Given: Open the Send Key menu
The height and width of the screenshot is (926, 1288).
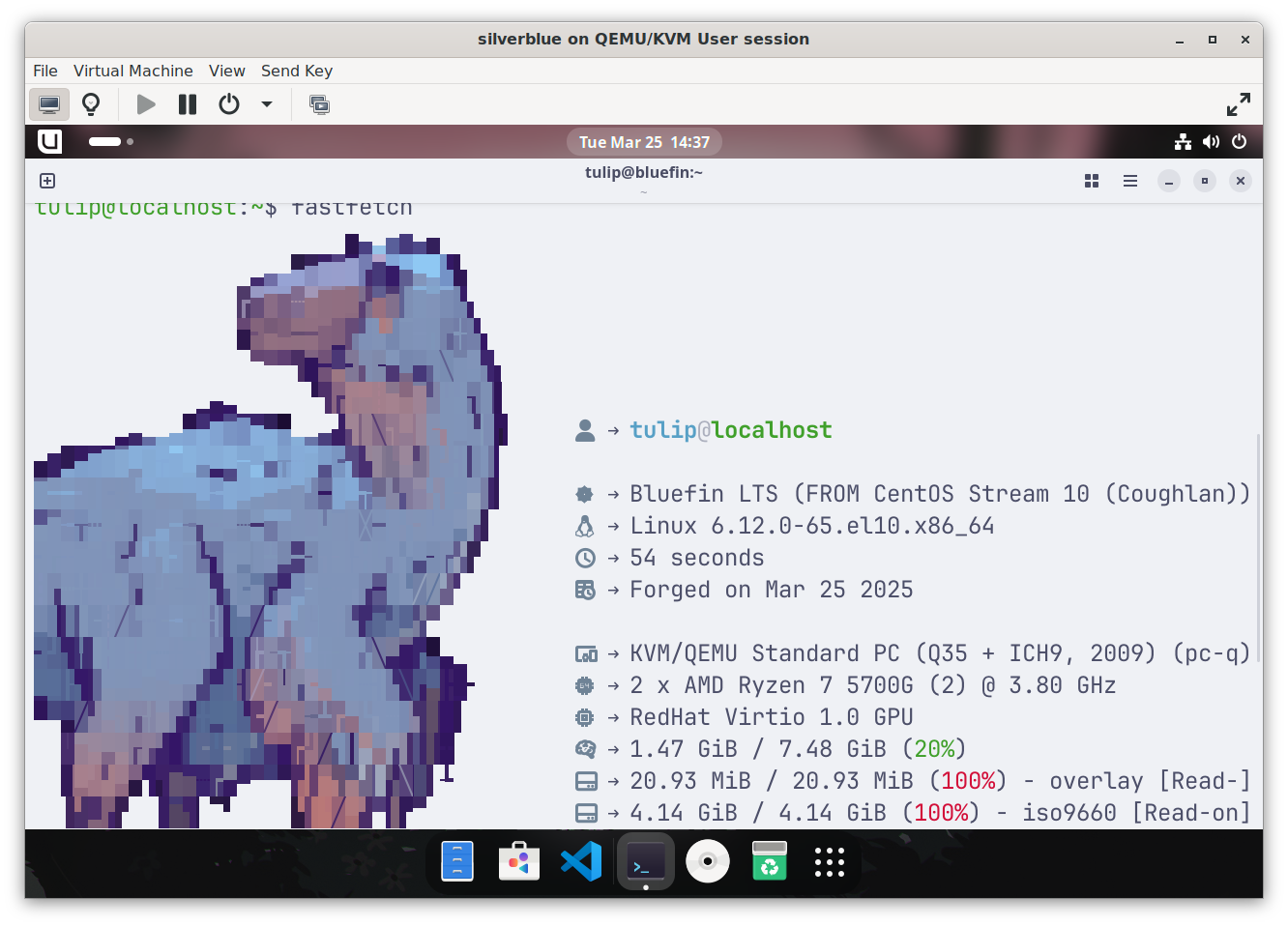Looking at the screenshot, I should coord(297,71).
